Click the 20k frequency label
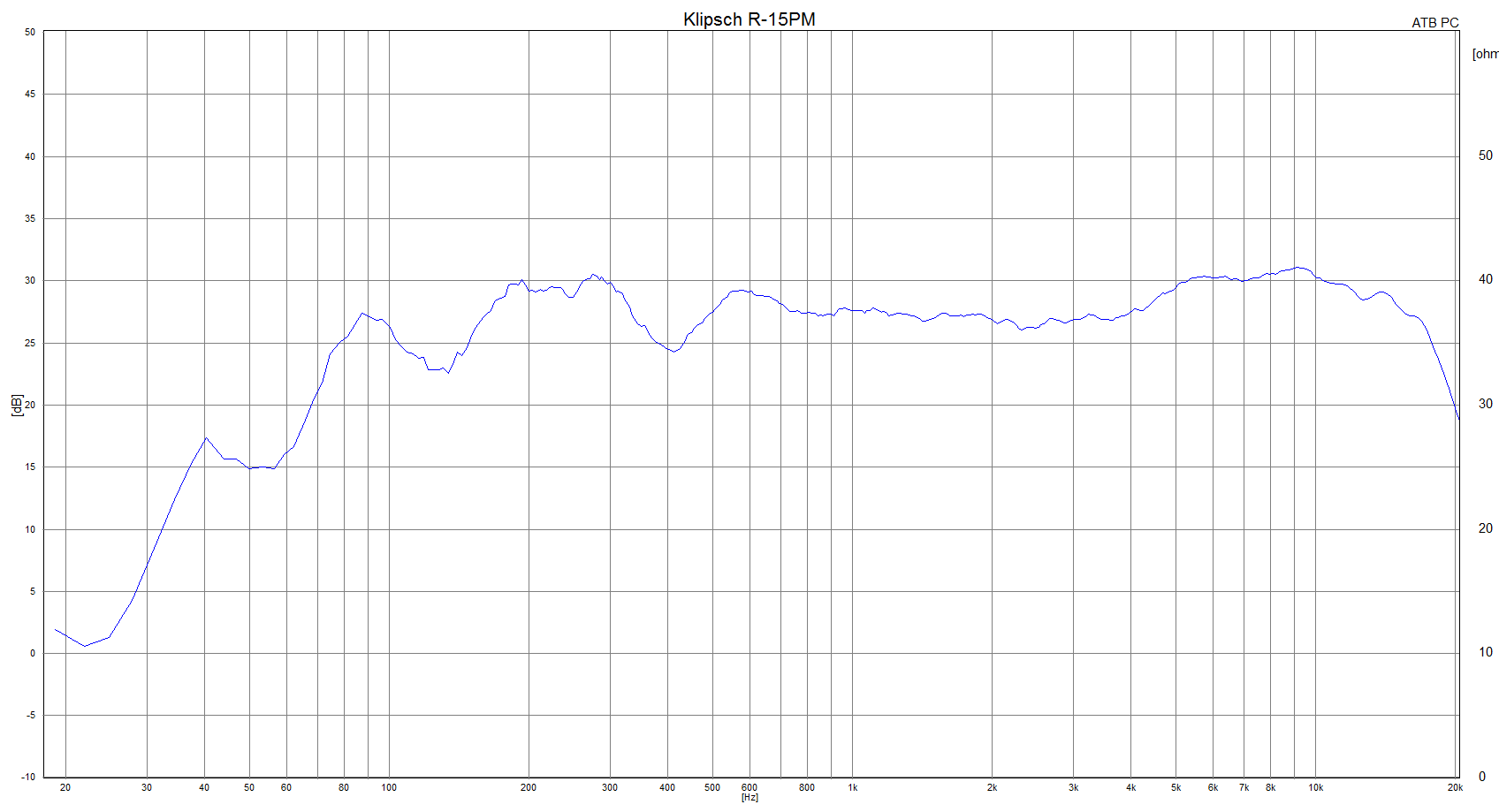This screenshot has height=812, width=1499. tap(1455, 787)
